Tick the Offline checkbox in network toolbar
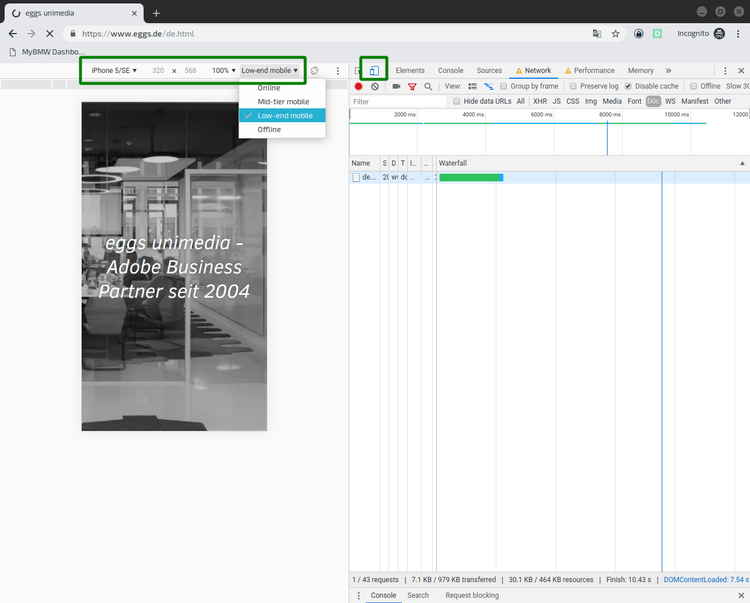The width and height of the screenshot is (750, 603). click(x=694, y=86)
